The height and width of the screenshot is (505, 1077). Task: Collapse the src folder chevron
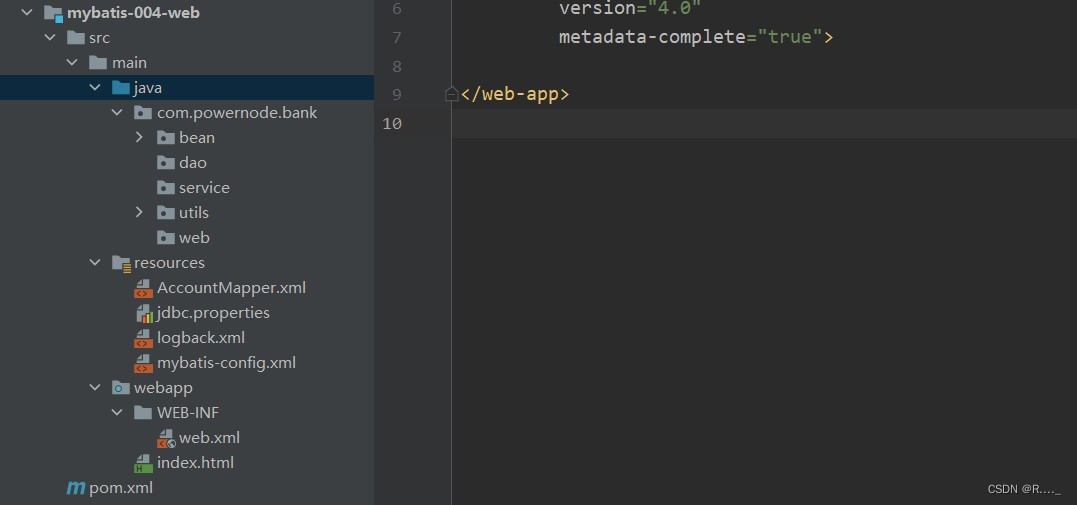[x=50, y=37]
